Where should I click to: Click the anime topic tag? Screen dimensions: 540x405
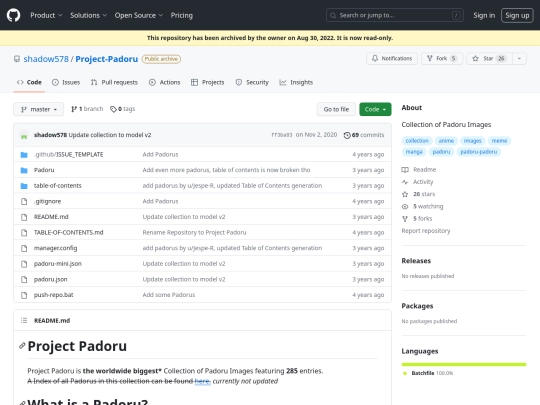click(446, 141)
